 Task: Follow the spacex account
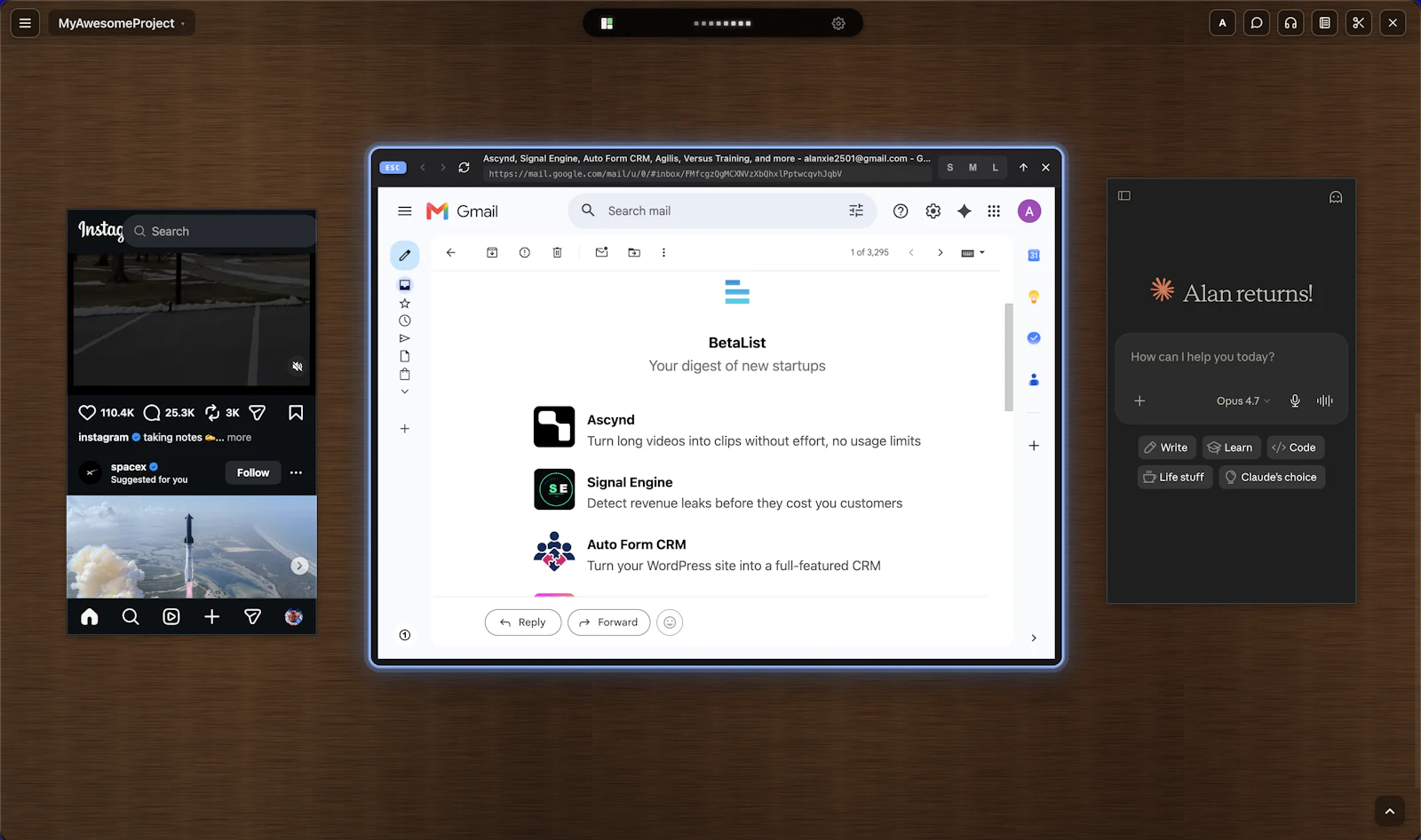[x=253, y=472]
